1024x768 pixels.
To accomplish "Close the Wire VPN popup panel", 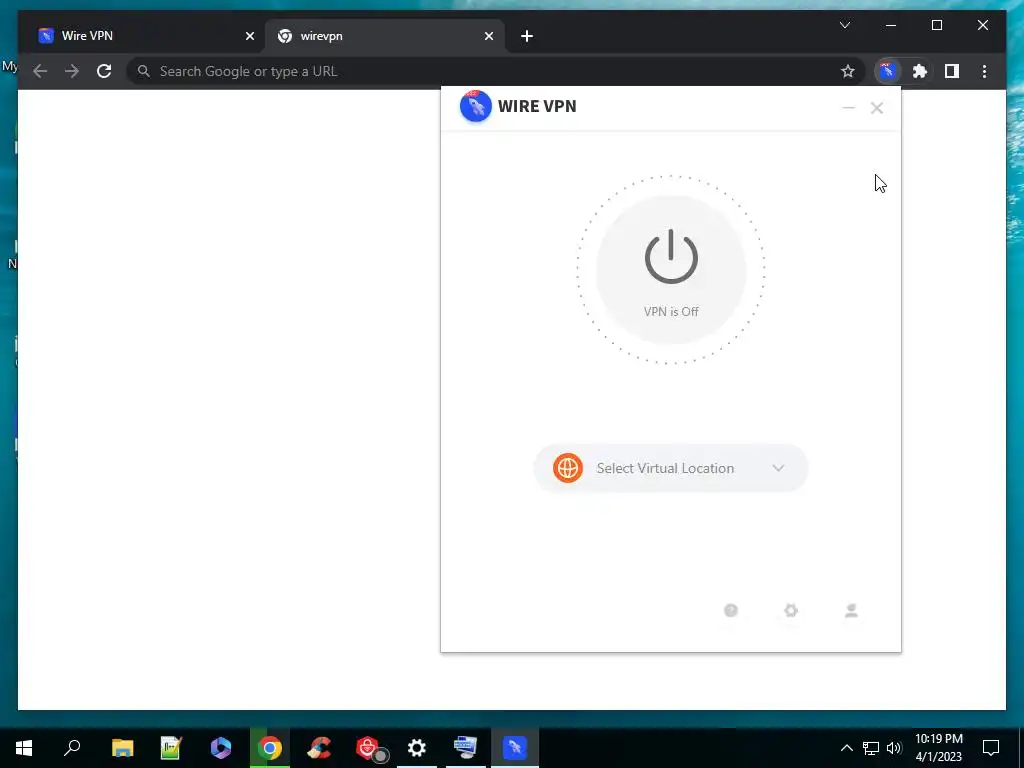I will 877,108.
